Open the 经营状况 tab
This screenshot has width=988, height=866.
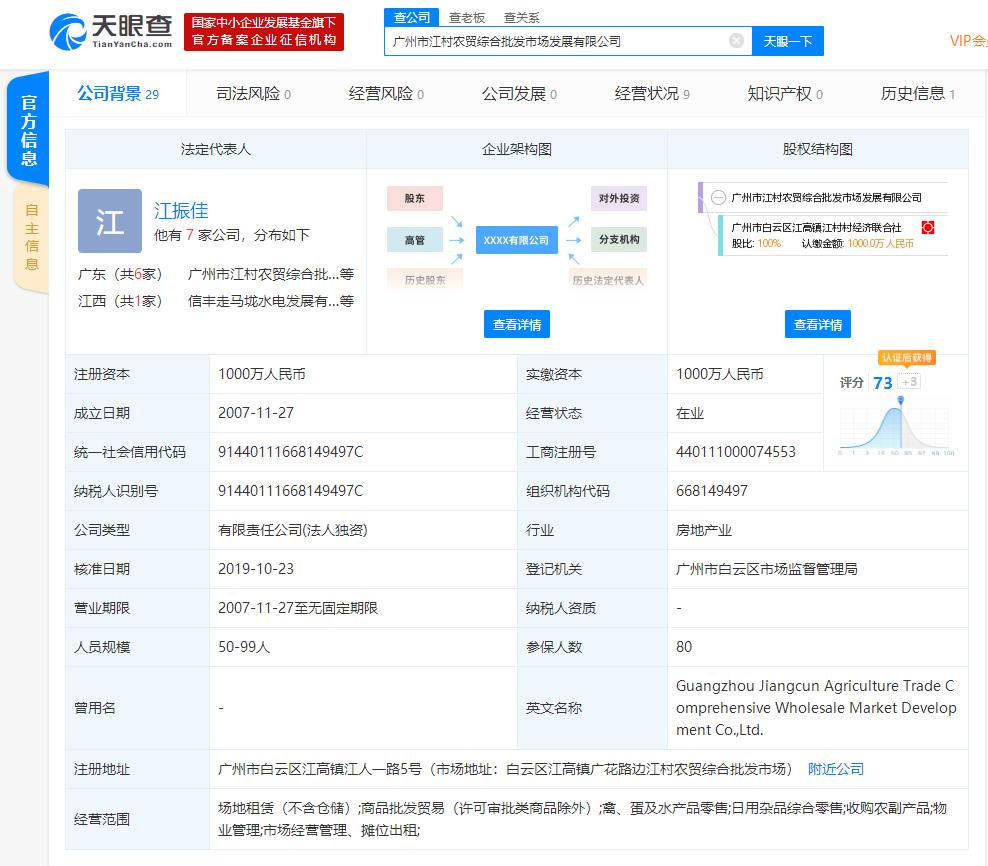click(x=652, y=94)
